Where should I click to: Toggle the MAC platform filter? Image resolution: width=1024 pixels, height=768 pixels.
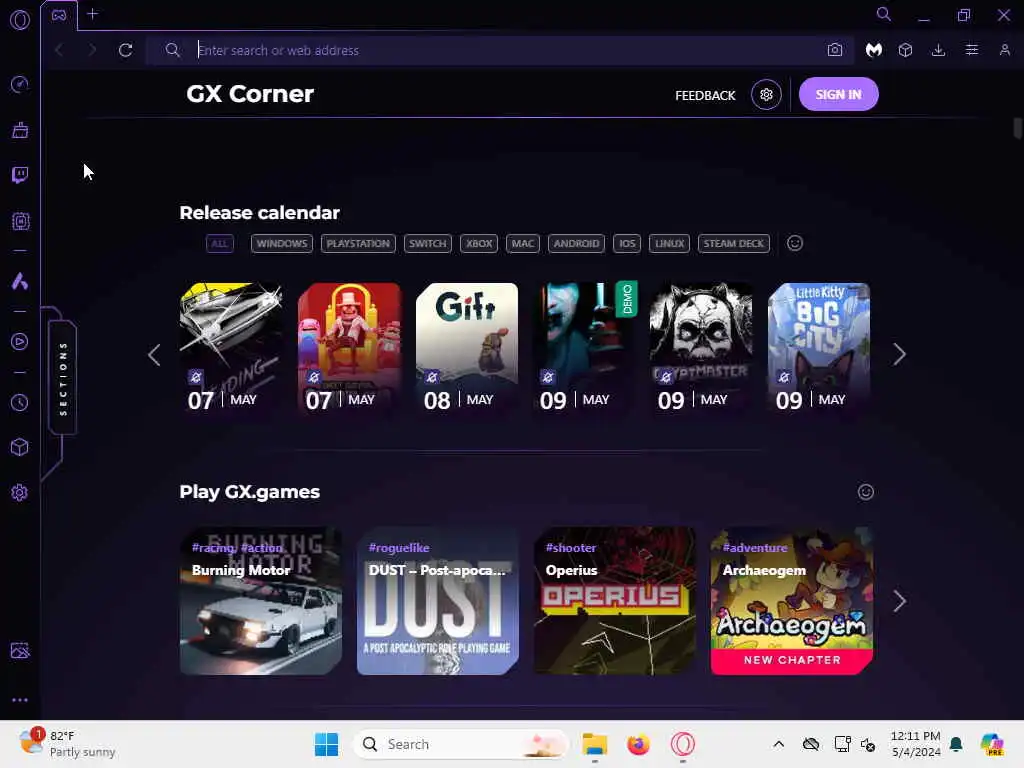pos(522,244)
